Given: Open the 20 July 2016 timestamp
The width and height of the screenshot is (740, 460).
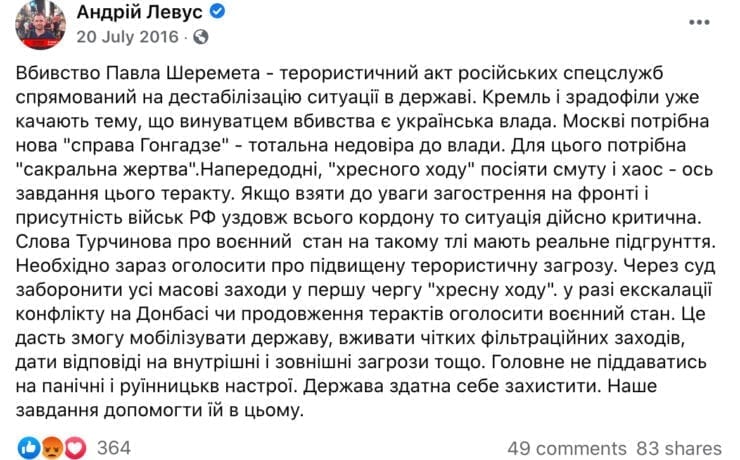Looking at the screenshot, I should coord(127,37).
